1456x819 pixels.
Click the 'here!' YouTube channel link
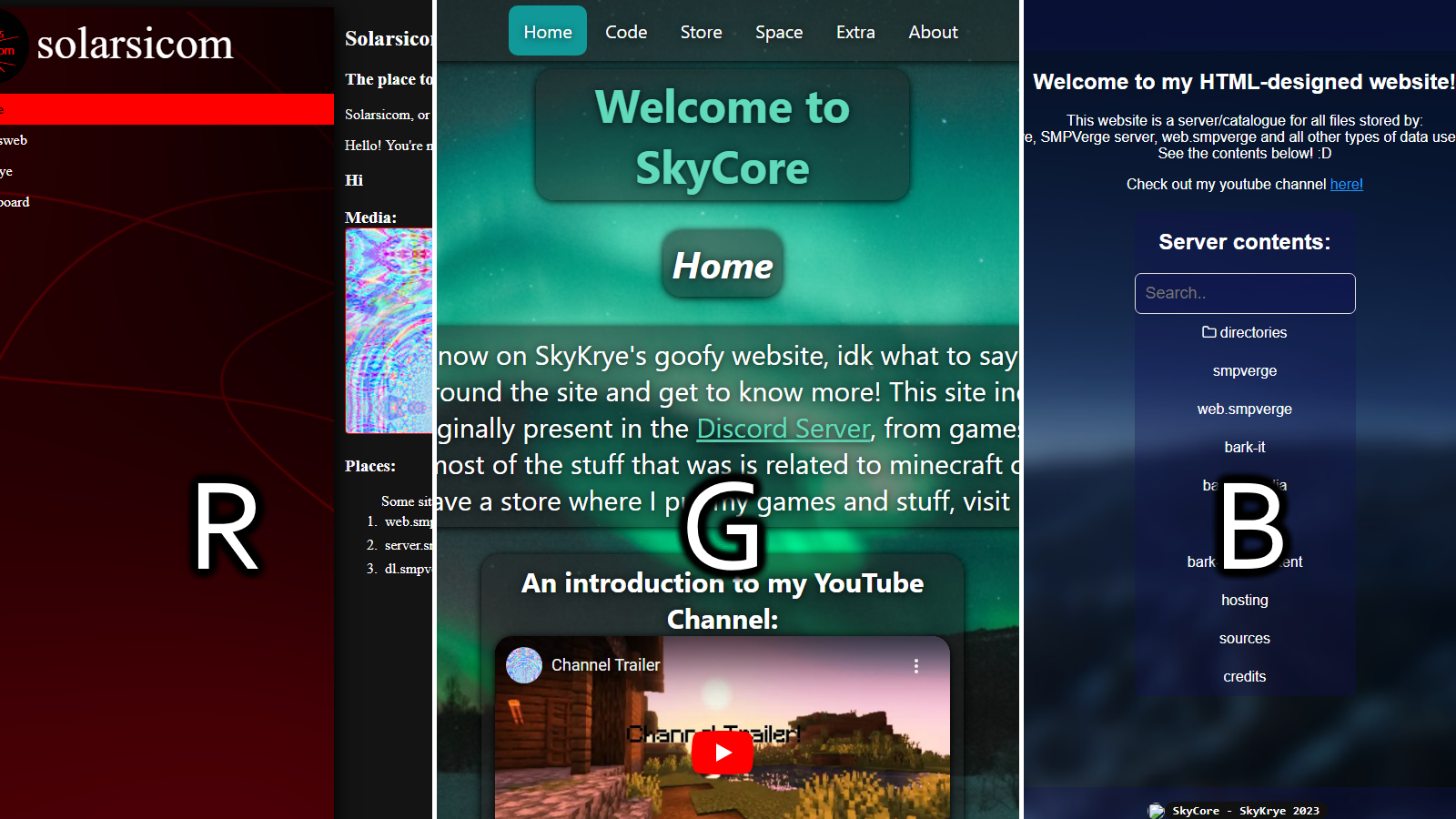[x=1347, y=184]
